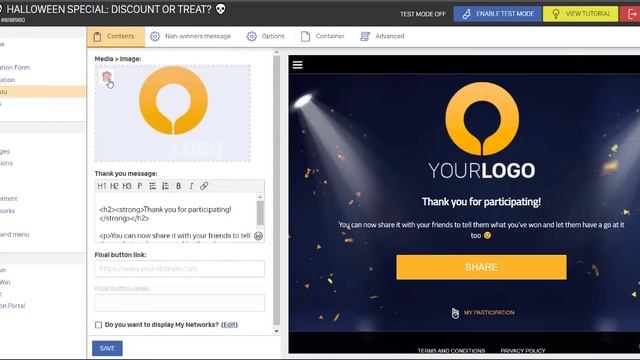Open the Edit link for My Networks
The height and width of the screenshot is (360, 640).
pyautogui.click(x=229, y=325)
